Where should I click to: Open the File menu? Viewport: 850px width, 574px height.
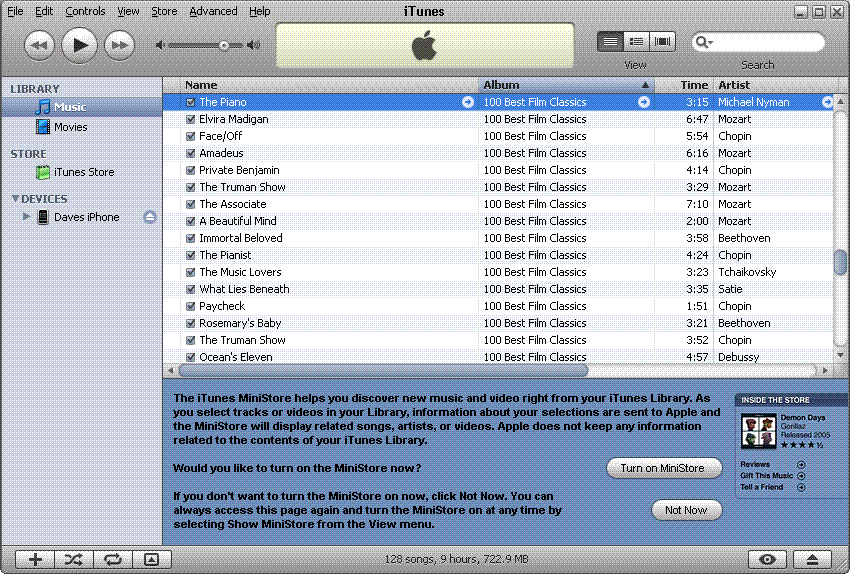(x=15, y=11)
